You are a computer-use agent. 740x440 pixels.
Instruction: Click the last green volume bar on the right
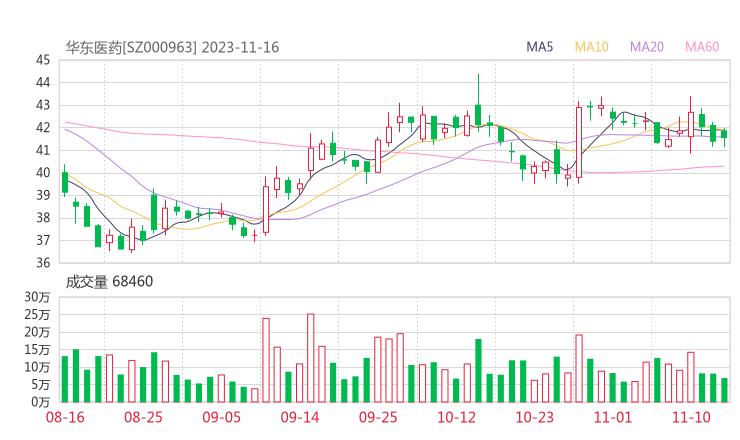point(724,390)
